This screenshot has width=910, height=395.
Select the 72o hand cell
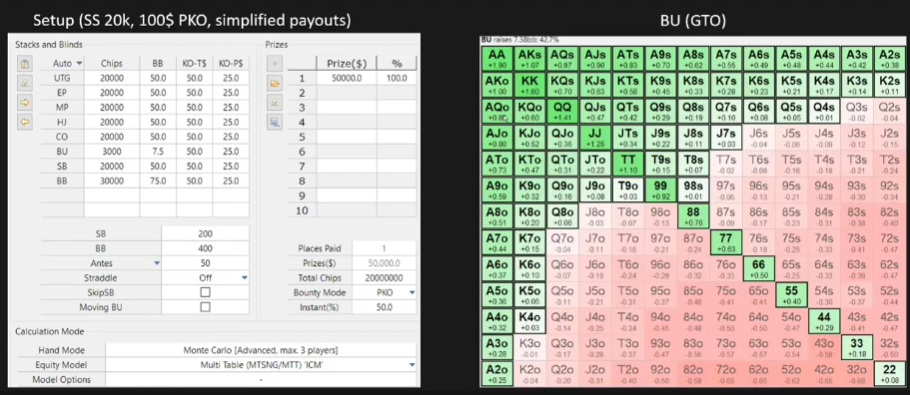click(727, 373)
